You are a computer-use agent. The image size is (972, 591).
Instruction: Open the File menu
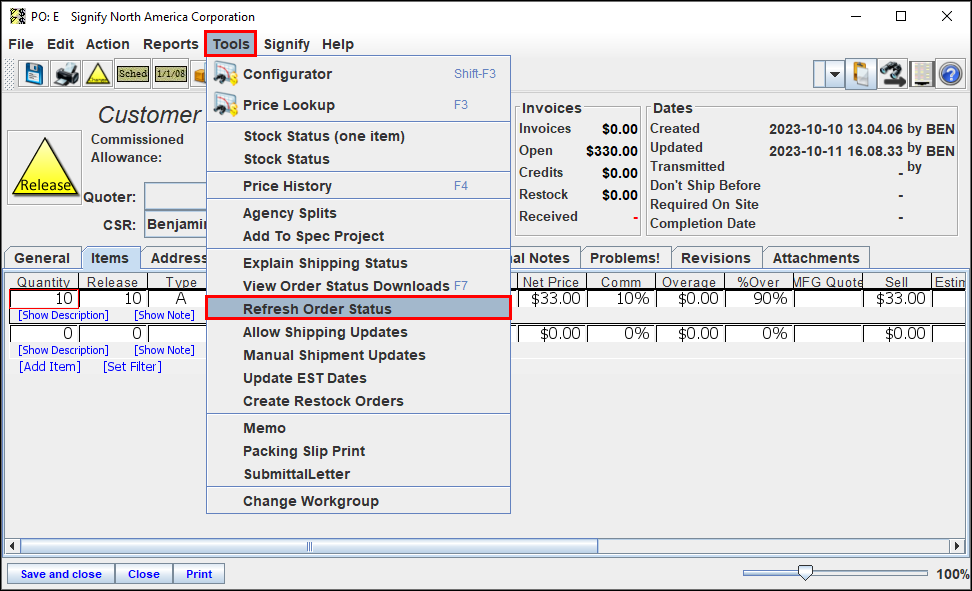click(x=20, y=44)
